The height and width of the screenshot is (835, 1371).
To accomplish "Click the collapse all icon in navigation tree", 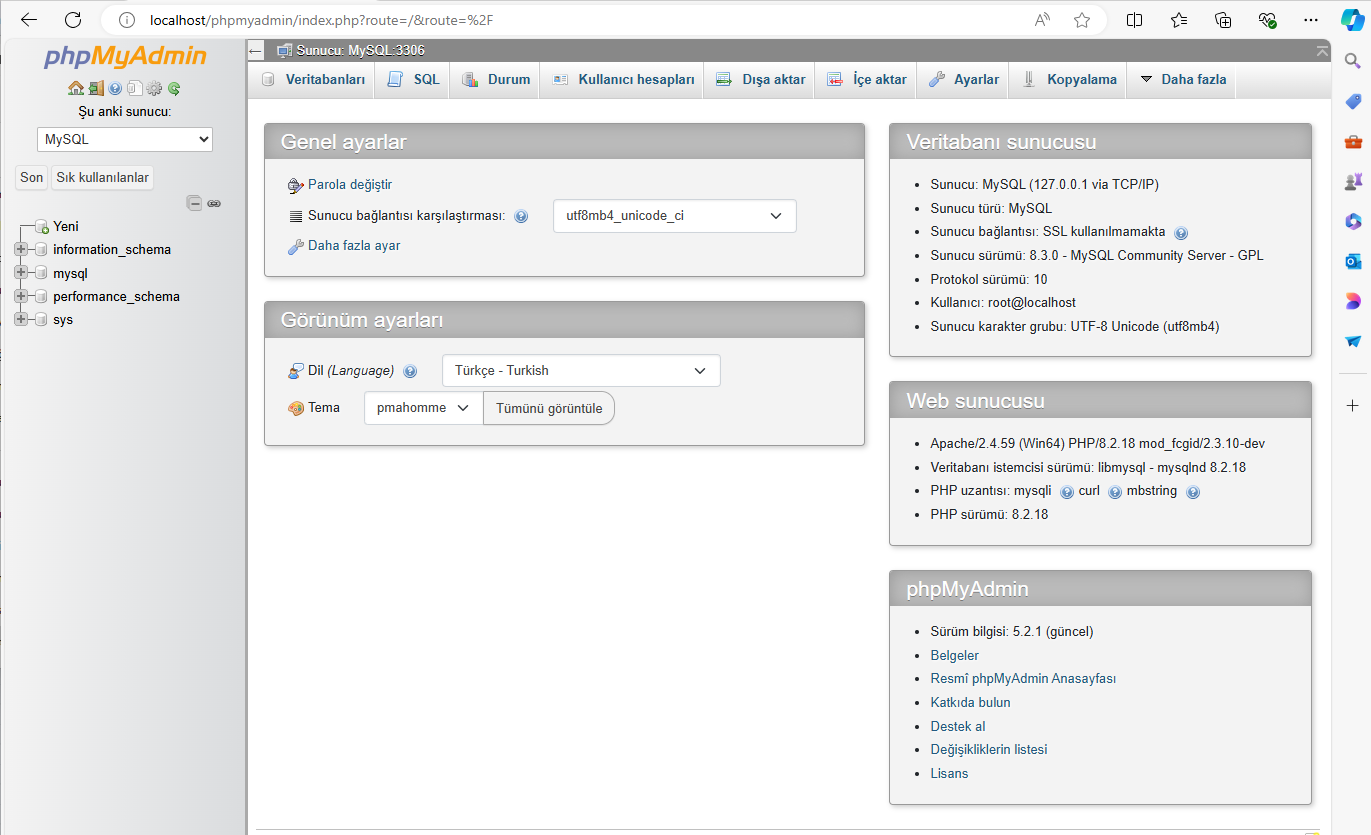I will tap(195, 203).
